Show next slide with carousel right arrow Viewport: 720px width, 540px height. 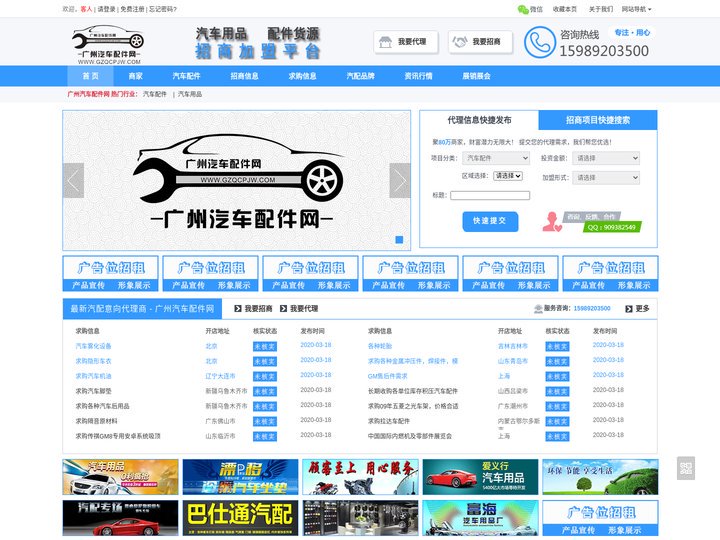(400, 180)
